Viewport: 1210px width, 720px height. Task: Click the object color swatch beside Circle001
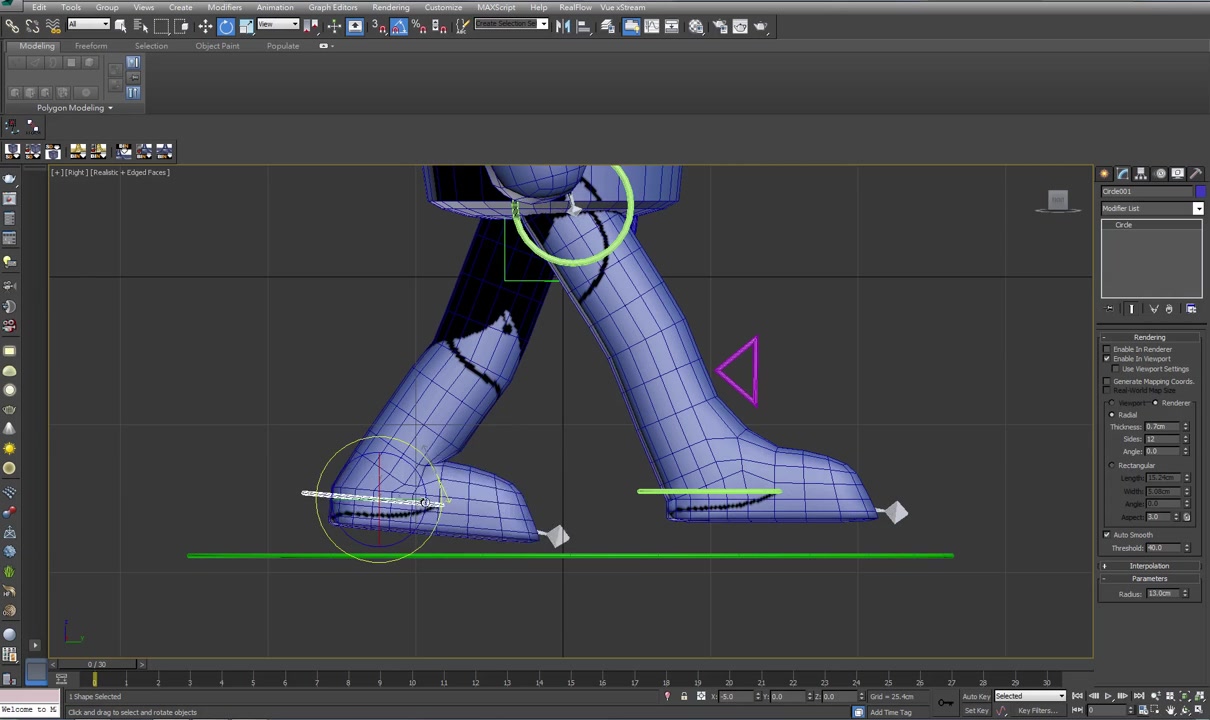pyautogui.click(x=1201, y=191)
